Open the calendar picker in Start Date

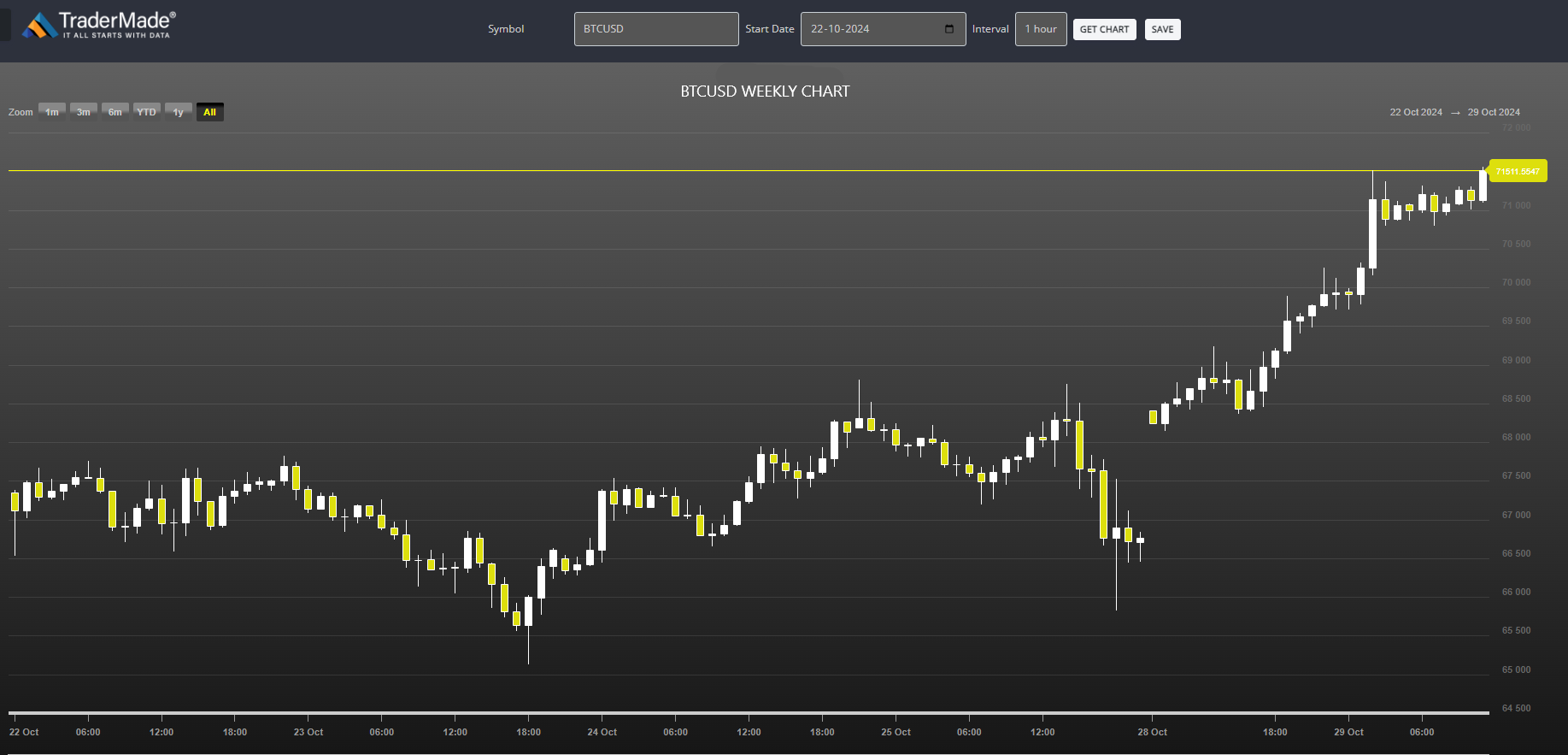(x=949, y=29)
